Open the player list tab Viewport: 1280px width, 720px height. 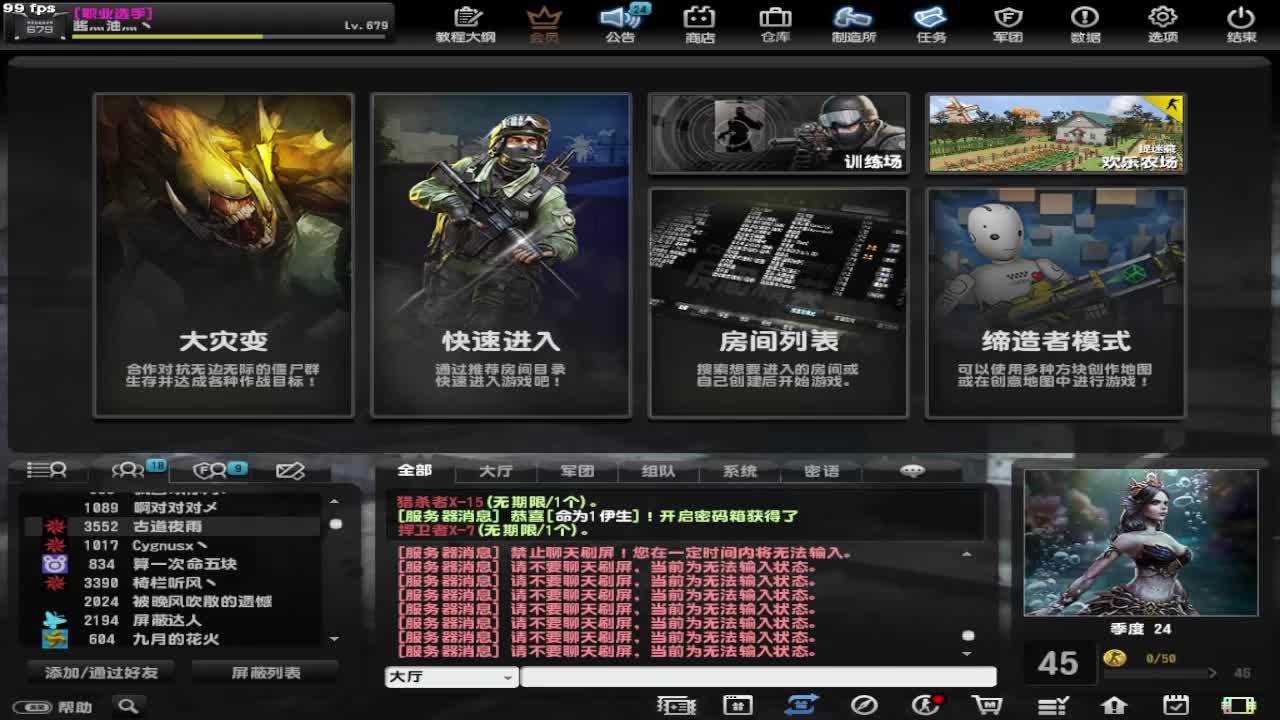tap(46, 469)
